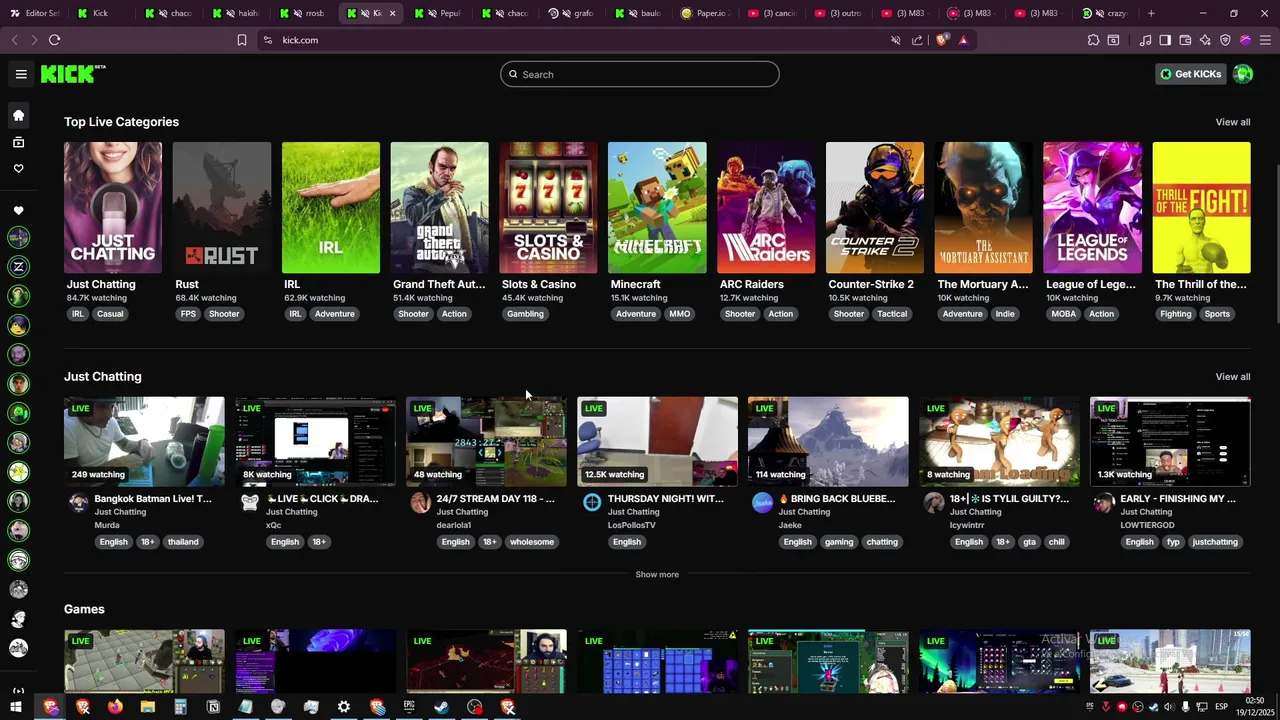
Task: Click the ESP language indicator in tray
Action: [1221, 707]
